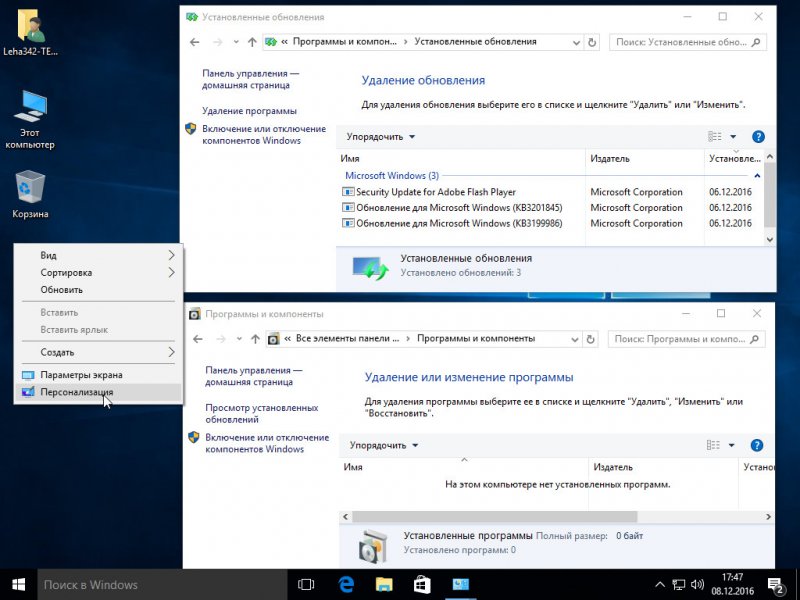
Task: Open Включение или отключение компонентов Windows in updates window
Action: [264, 135]
